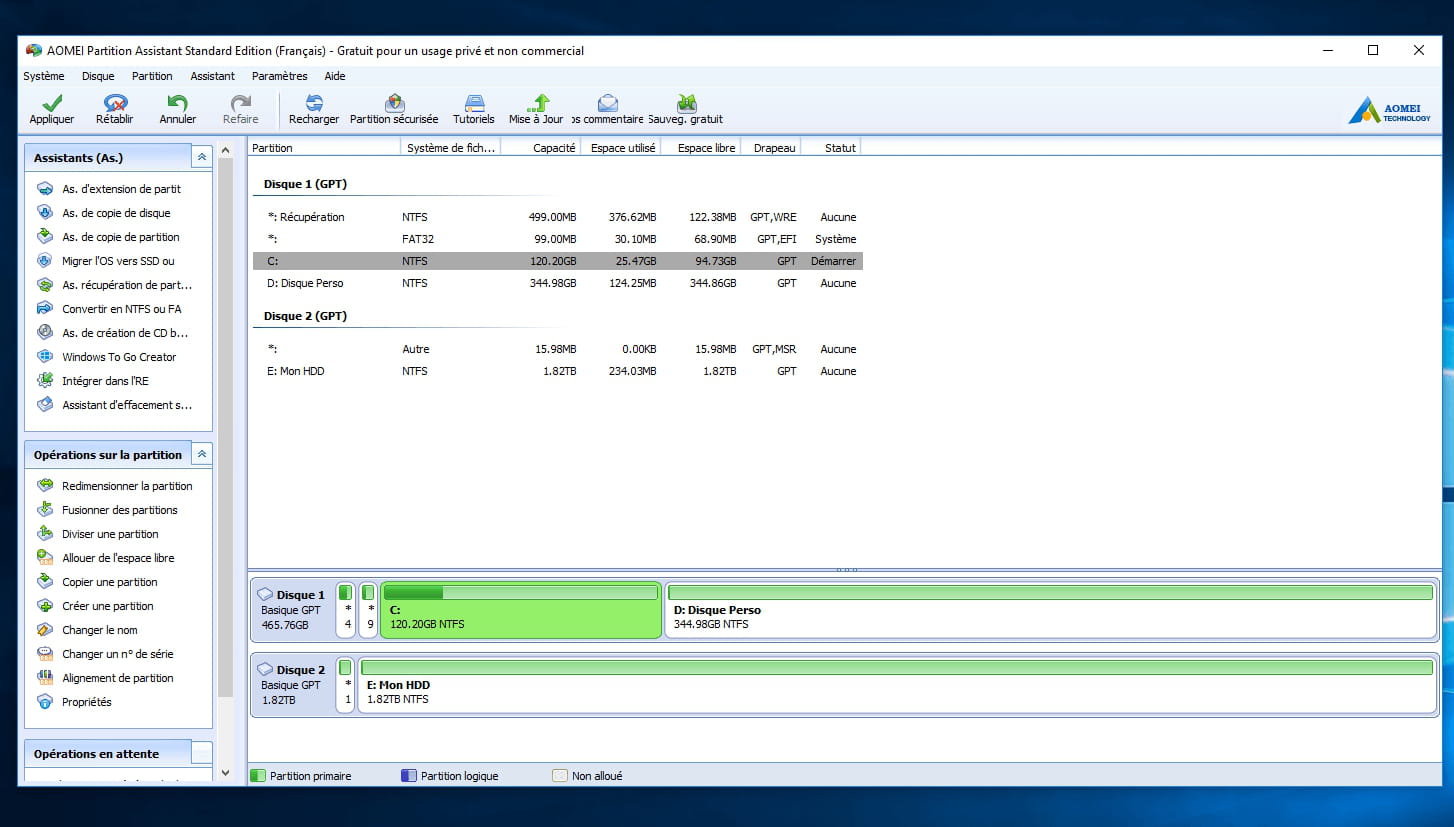
Task: Choose Alignement de partition
Action: (x=118, y=678)
